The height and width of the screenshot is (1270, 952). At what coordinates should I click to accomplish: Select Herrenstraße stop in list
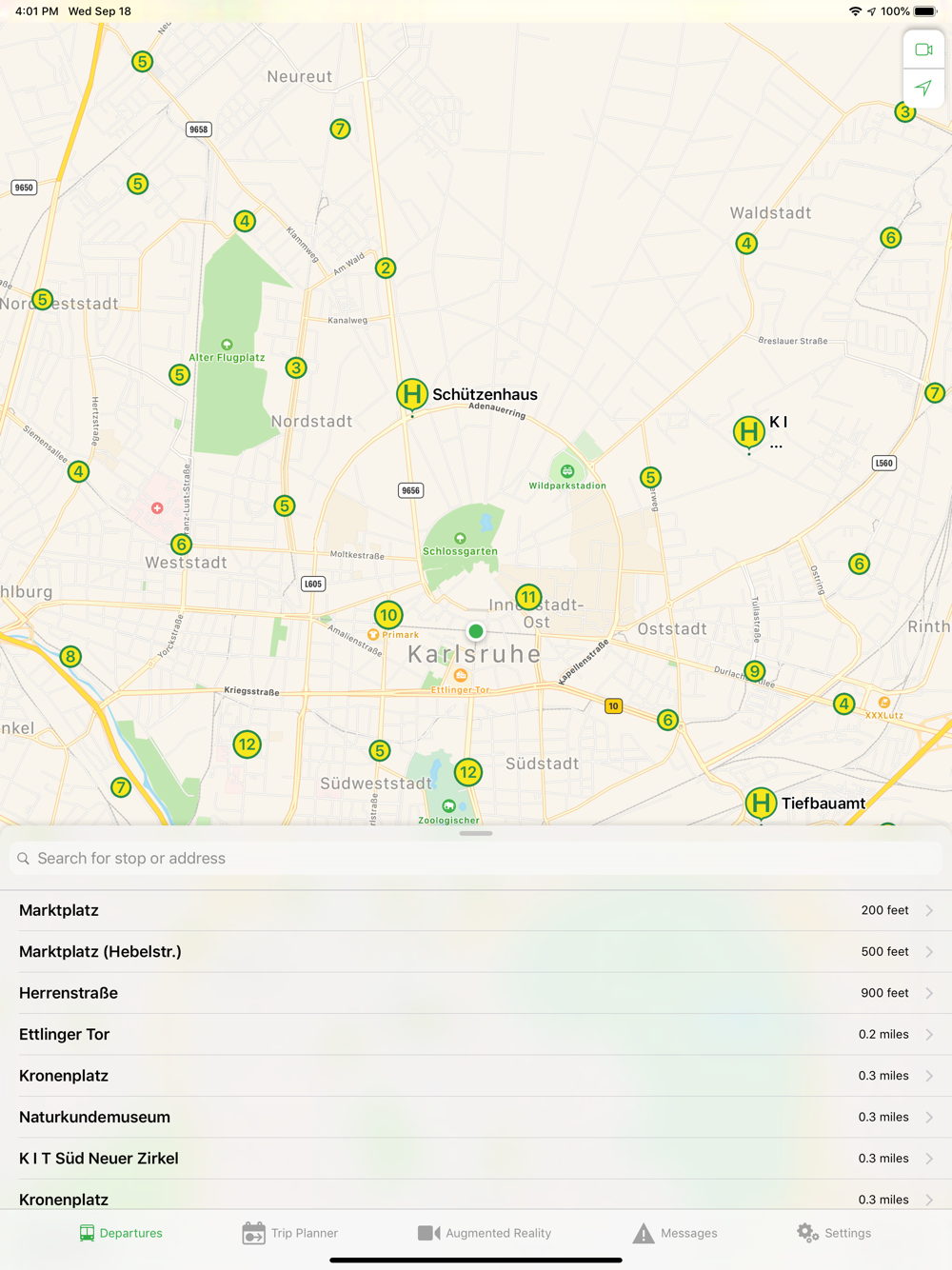click(x=476, y=993)
